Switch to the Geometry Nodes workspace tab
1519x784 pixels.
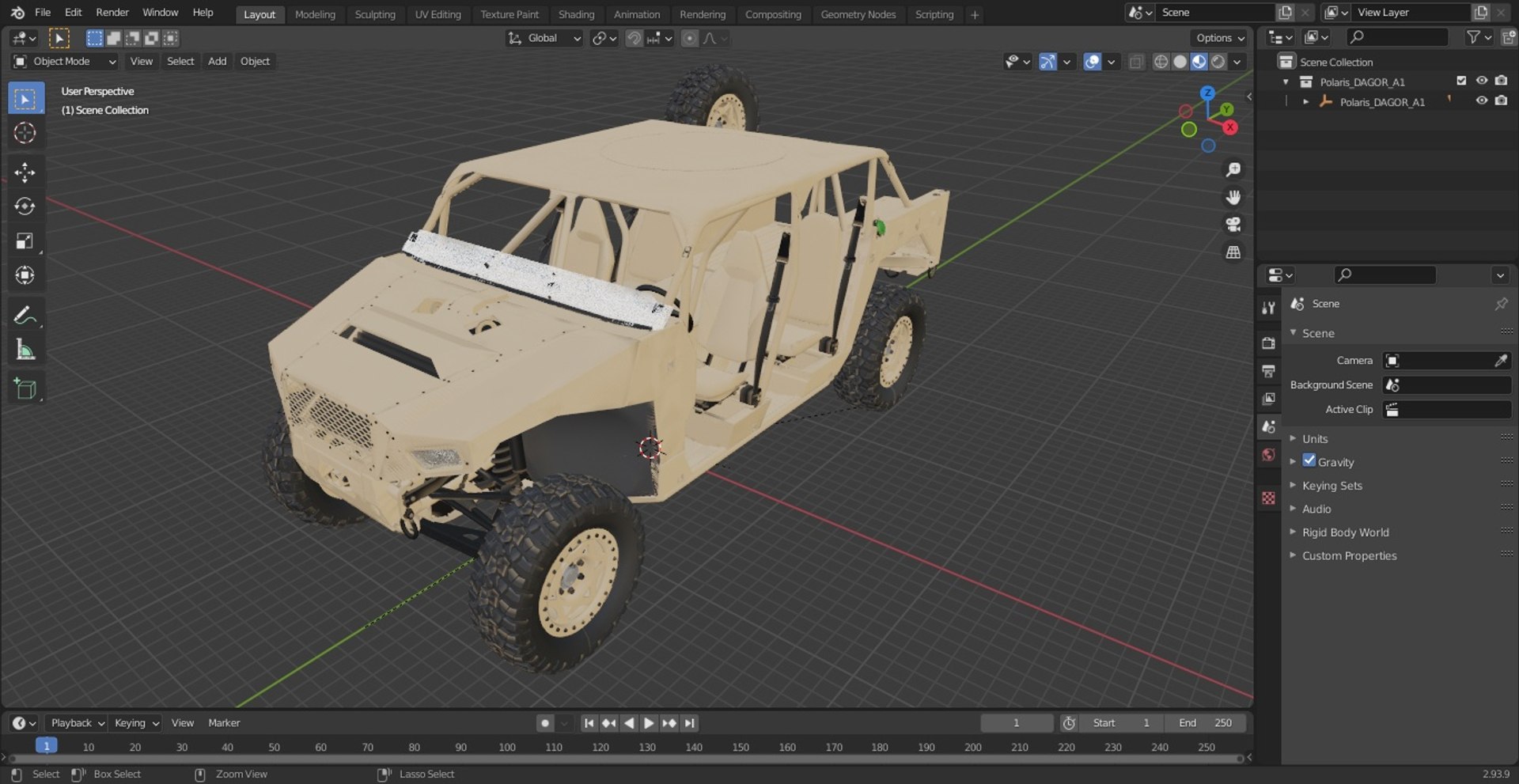tap(858, 14)
